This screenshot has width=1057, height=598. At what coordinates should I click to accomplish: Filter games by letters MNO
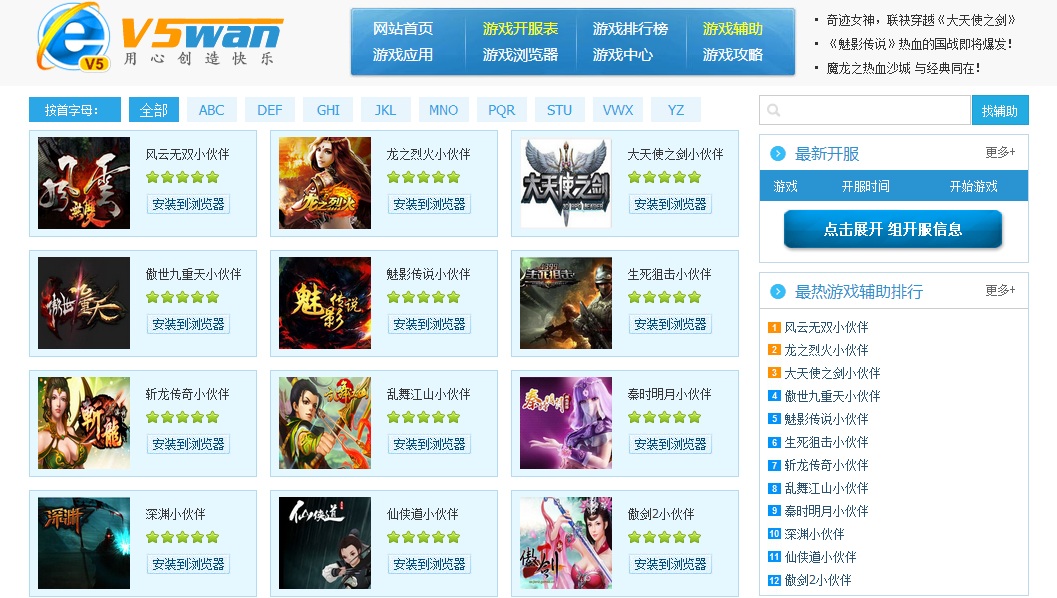click(x=443, y=110)
